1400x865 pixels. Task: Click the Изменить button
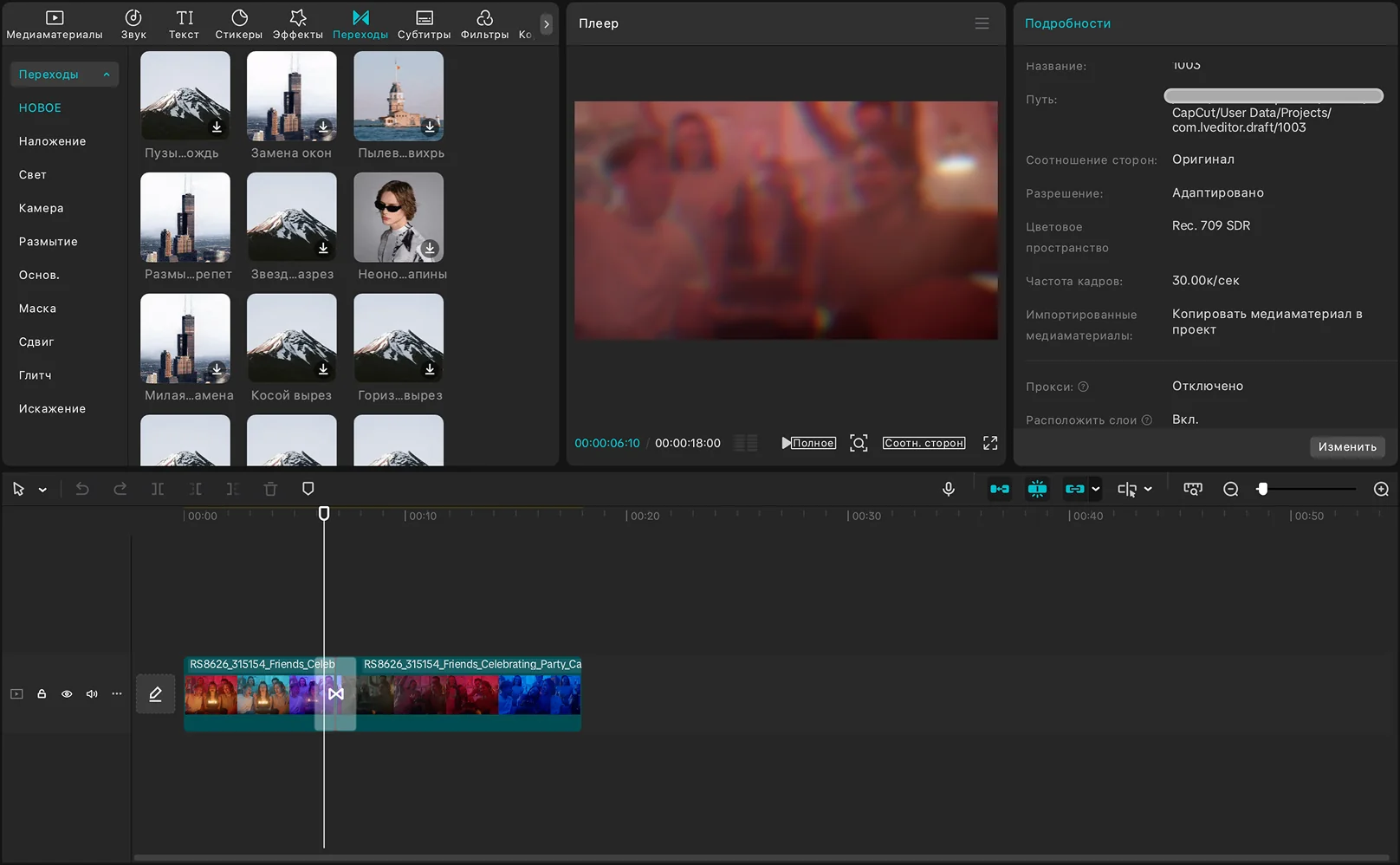[x=1346, y=446]
